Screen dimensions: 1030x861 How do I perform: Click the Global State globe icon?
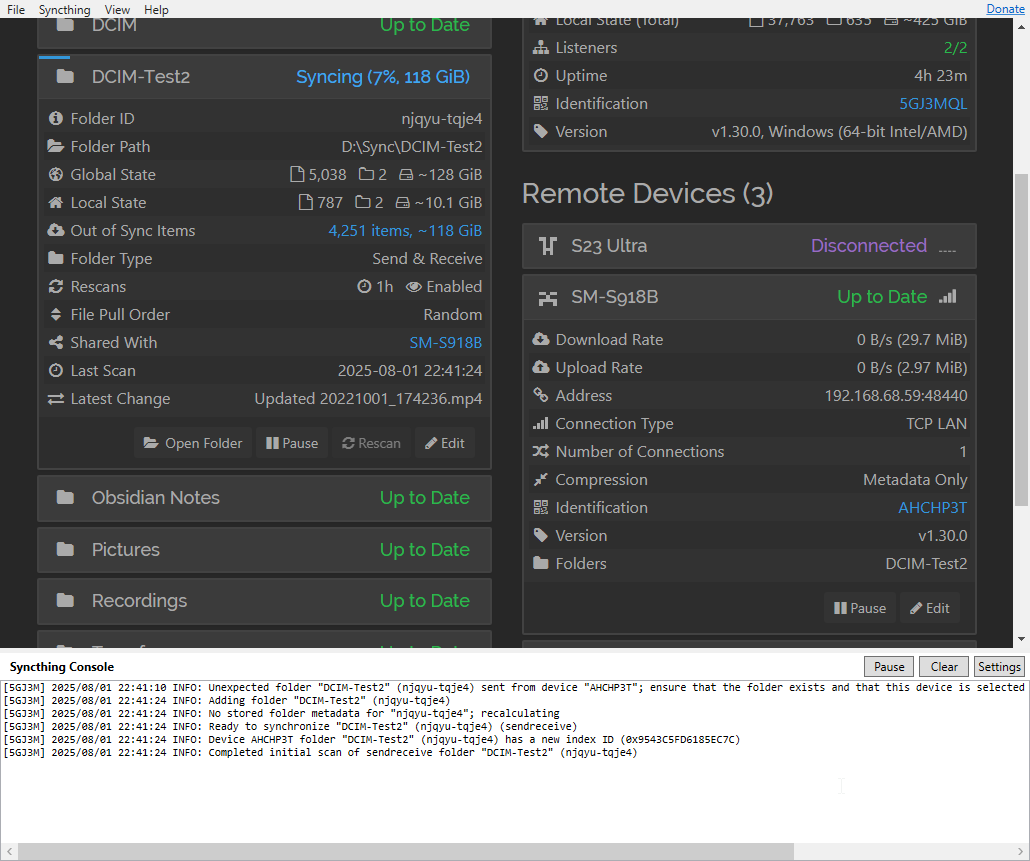[56, 174]
